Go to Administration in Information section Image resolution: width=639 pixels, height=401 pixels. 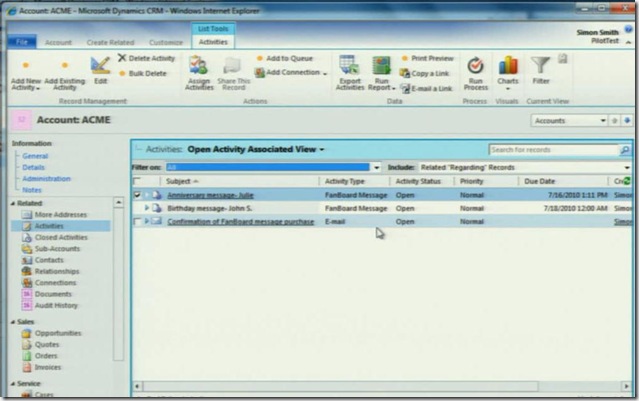pos(46,179)
